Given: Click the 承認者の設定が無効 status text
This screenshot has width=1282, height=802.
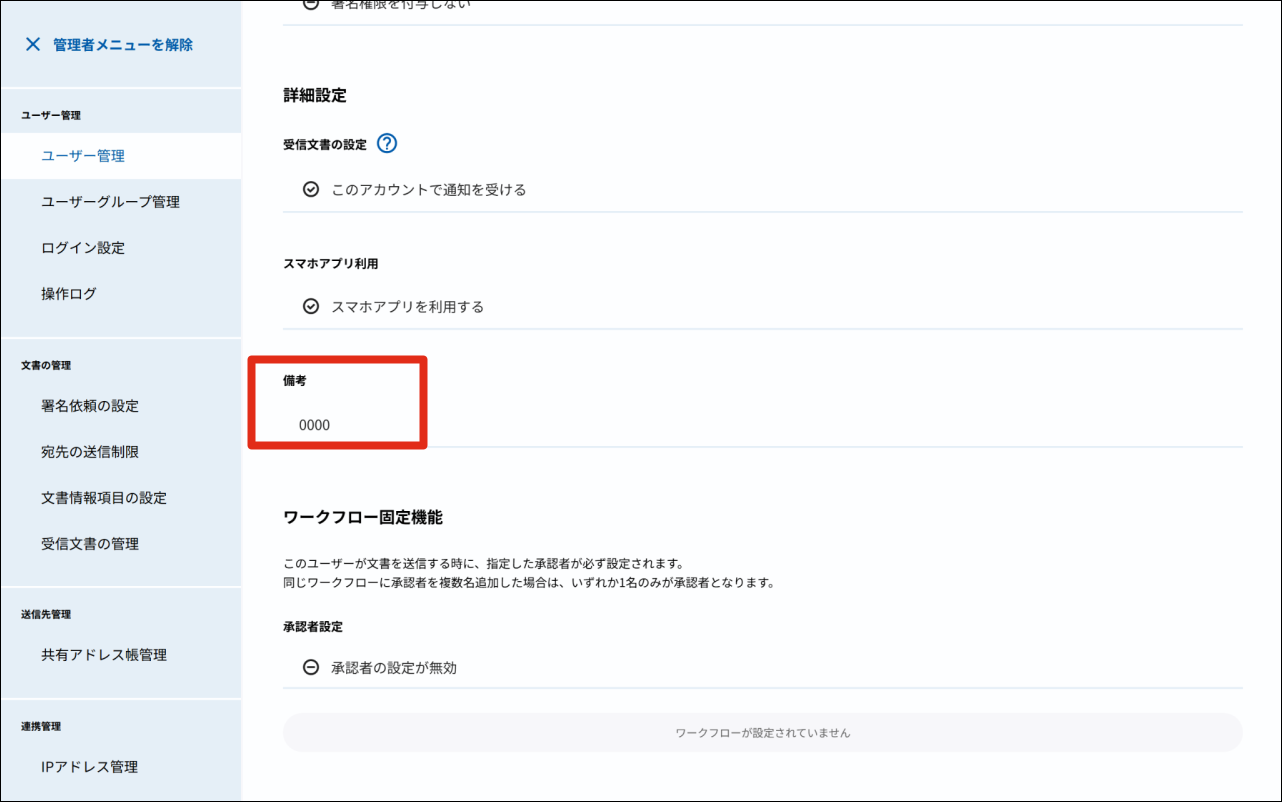Looking at the screenshot, I should coord(394,668).
